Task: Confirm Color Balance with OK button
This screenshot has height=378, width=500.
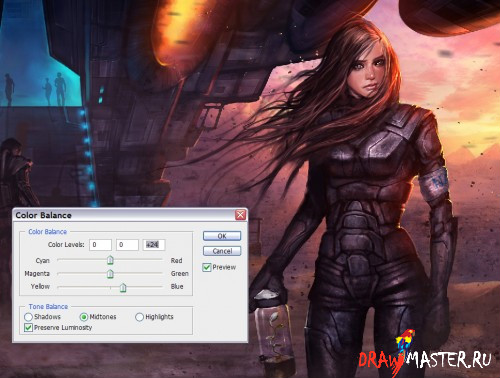Action: (x=222, y=236)
